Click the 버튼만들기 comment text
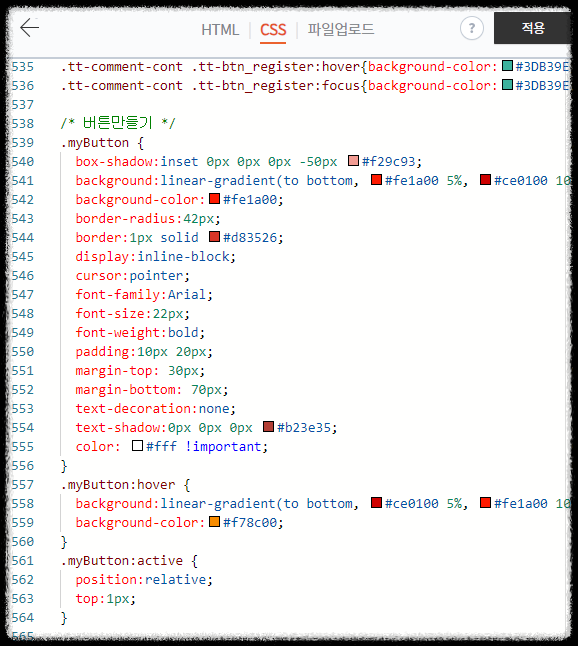This screenshot has width=578, height=646. 118,123
